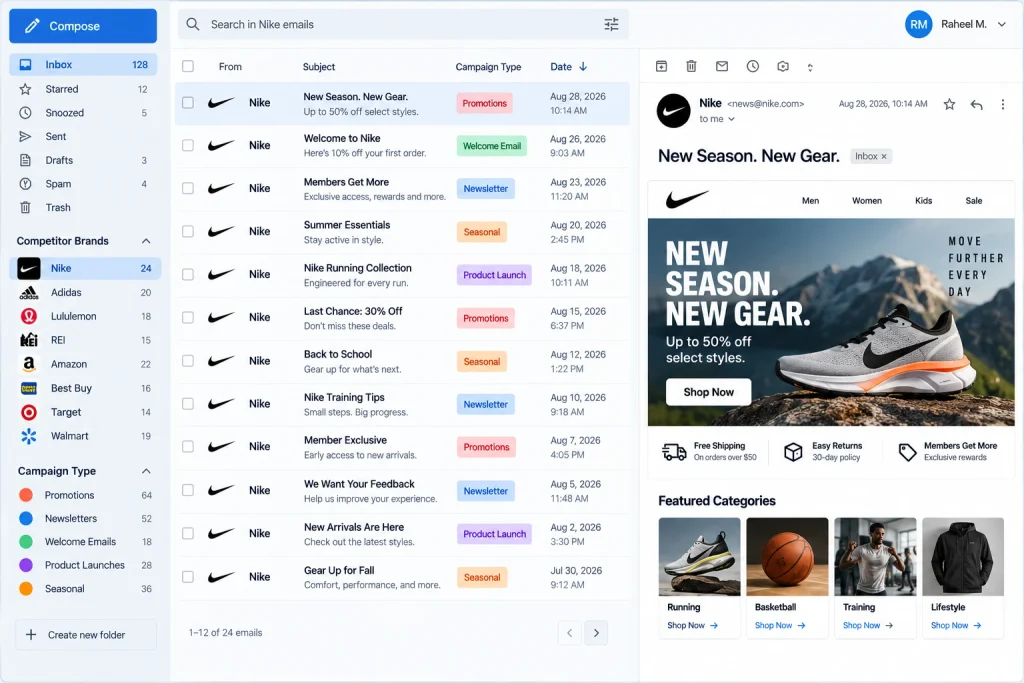1024x683 pixels.
Task: Open the Training category thumbnail
Action: [x=875, y=556]
